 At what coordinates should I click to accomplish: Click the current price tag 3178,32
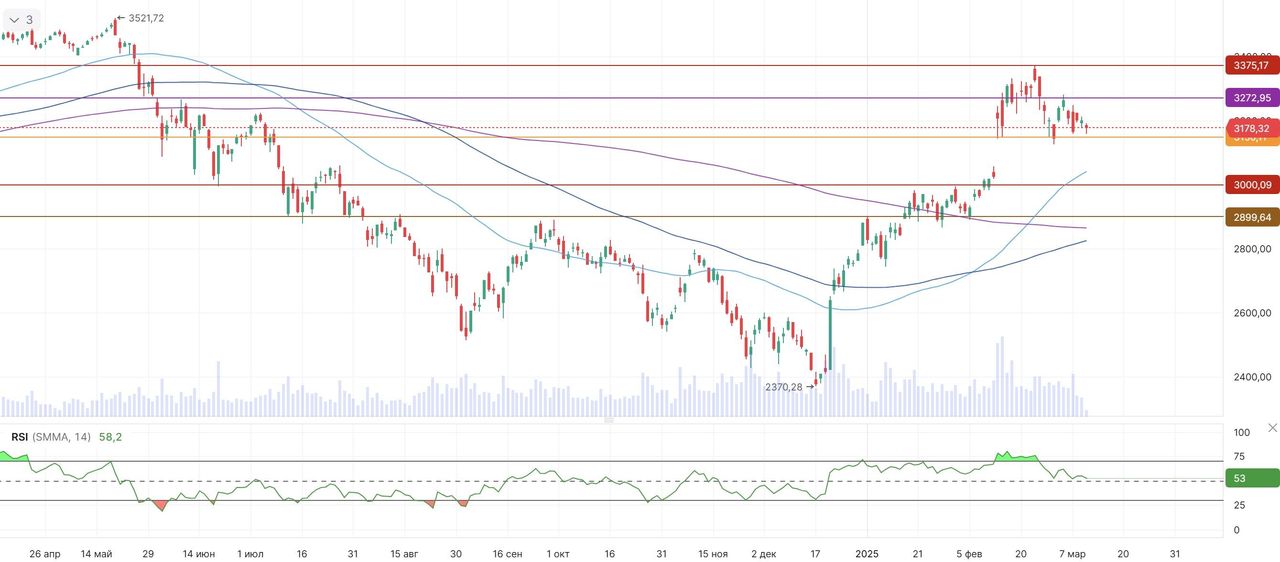(x=1251, y=128)
